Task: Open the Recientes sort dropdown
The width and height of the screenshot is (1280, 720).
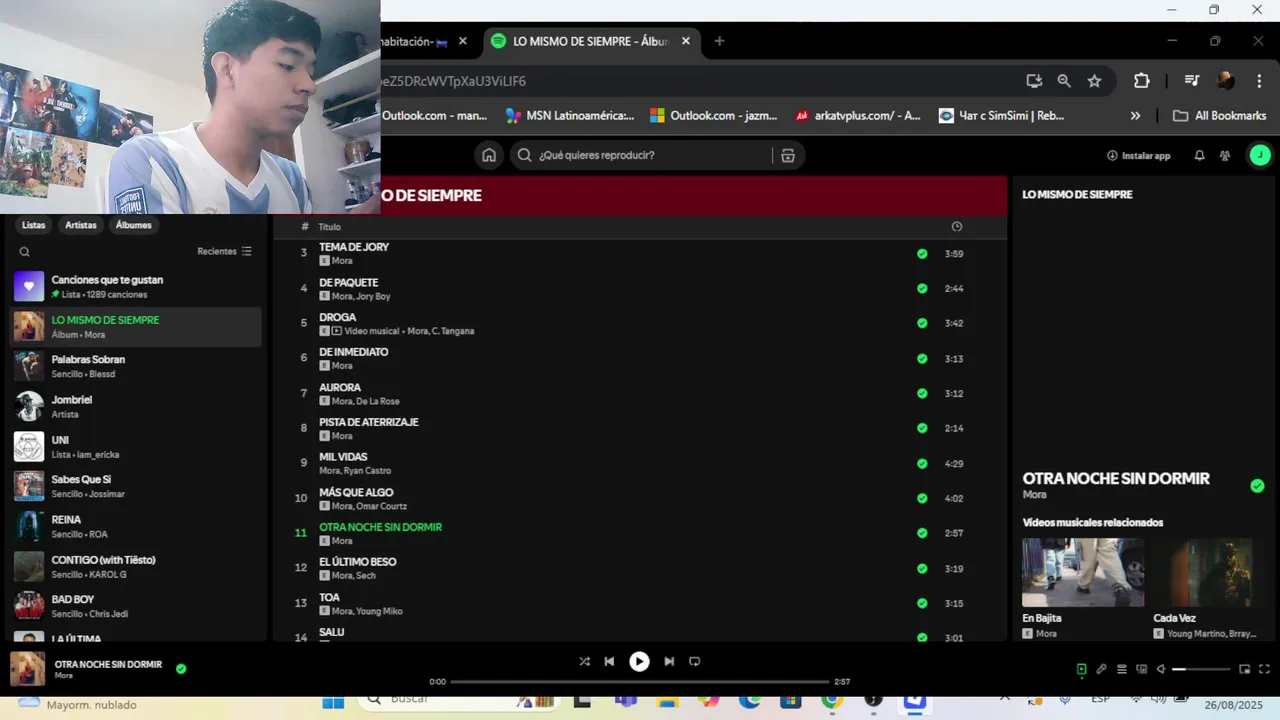Action: (225, 251)
